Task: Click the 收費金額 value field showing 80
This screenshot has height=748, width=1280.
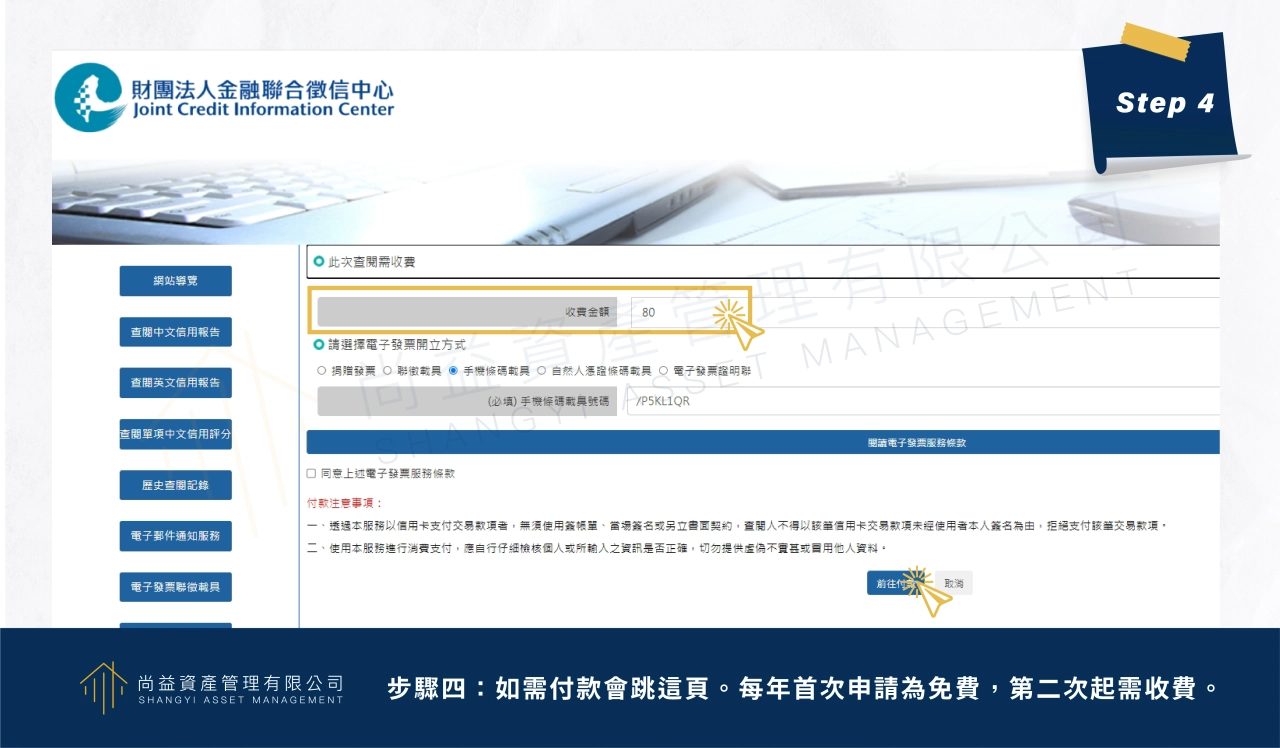Action: click(925, 312)
